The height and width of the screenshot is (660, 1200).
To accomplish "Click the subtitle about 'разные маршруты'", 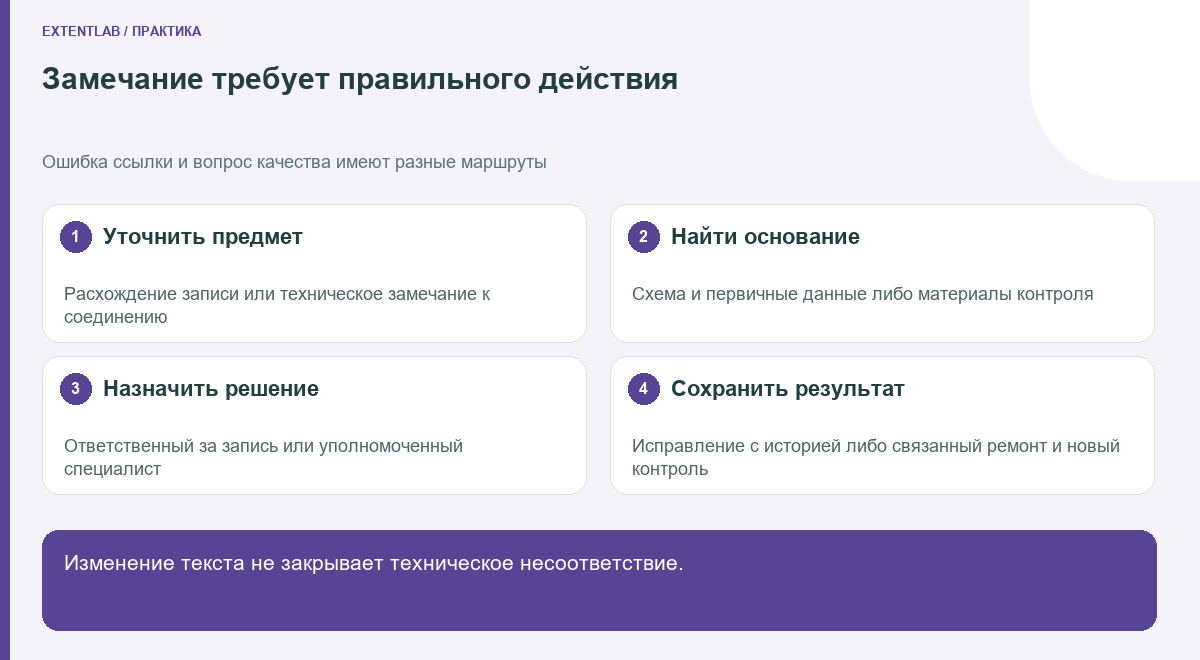I will 294,162.
